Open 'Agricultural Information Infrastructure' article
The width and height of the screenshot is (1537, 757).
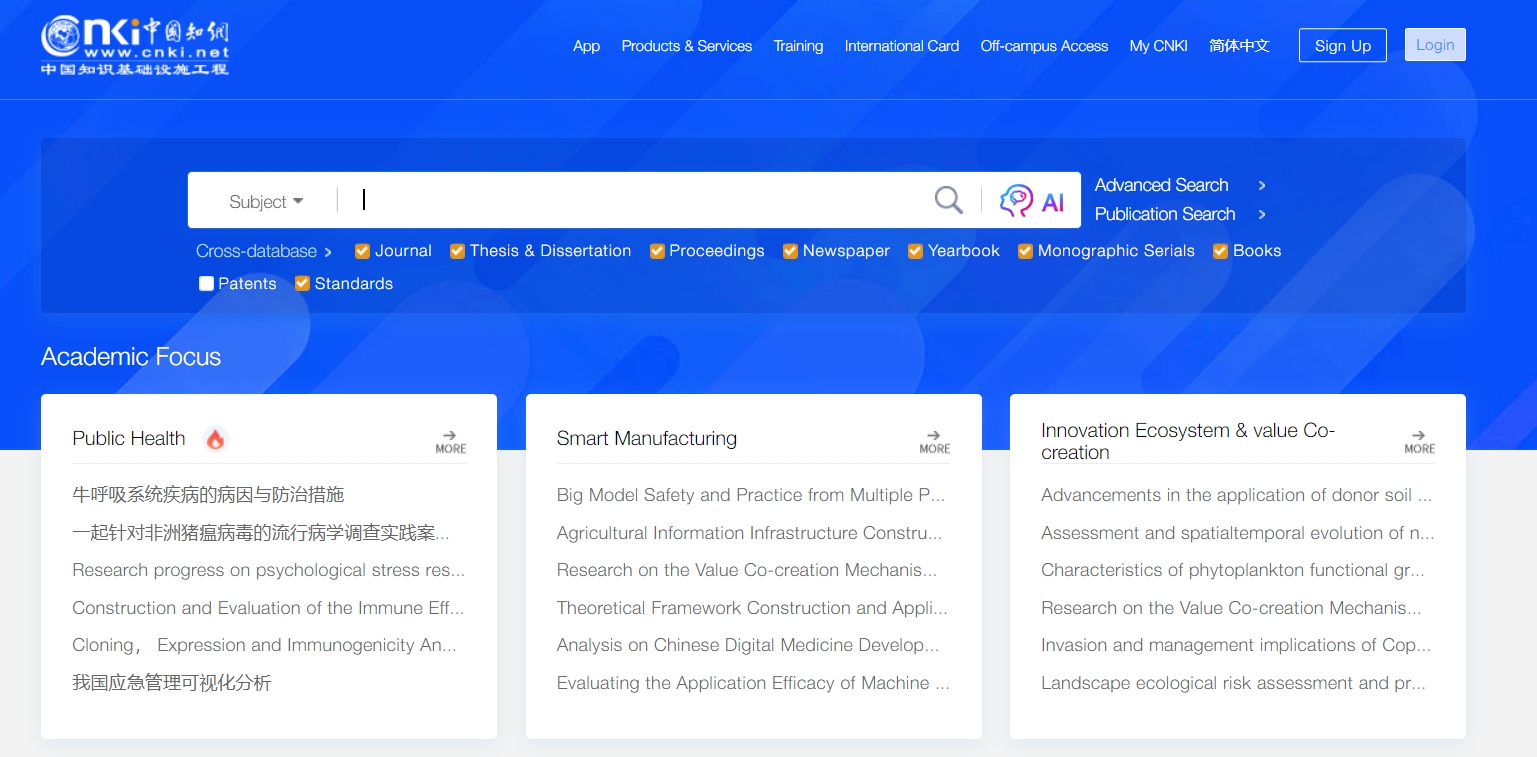click(x=749, y=533)
